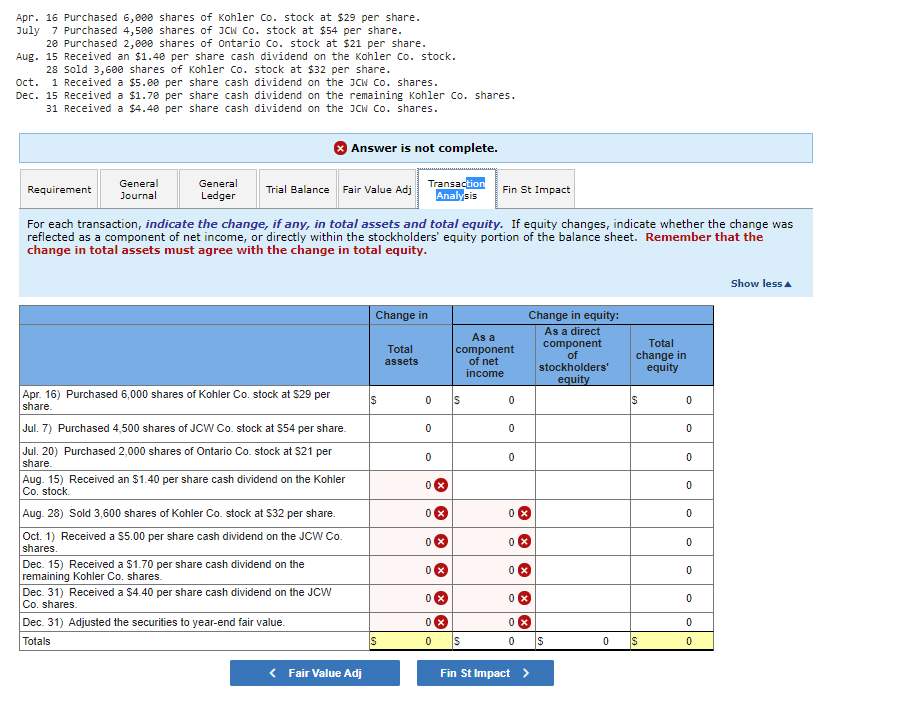Image resolution: width=902 pixels, height=713 pixels.
Task: Click the red X answer-incomplete icon
Action: (340, 148)
